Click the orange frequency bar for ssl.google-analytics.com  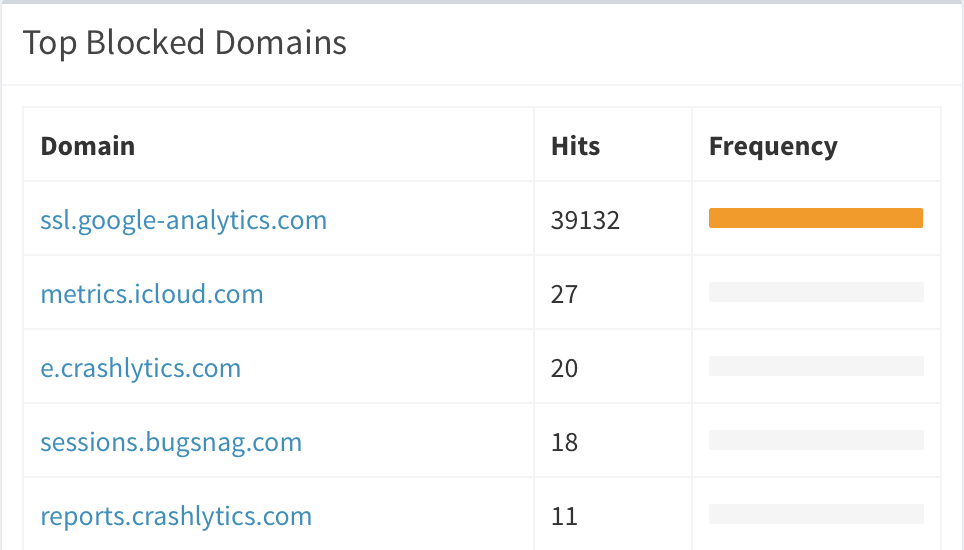click(x=816, y=218)
